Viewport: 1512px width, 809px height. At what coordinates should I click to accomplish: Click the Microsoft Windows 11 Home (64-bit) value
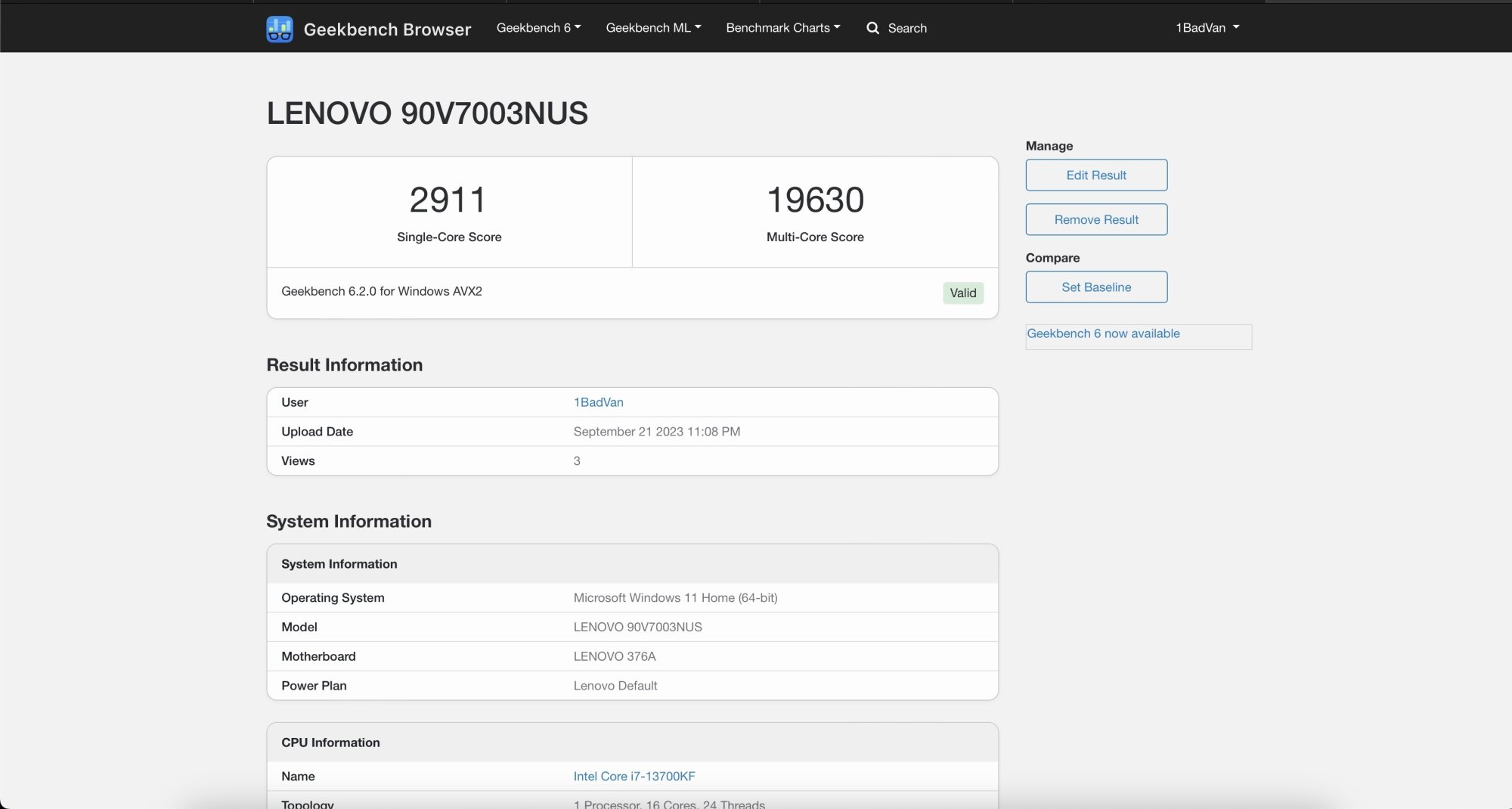[x=675, y=598]
